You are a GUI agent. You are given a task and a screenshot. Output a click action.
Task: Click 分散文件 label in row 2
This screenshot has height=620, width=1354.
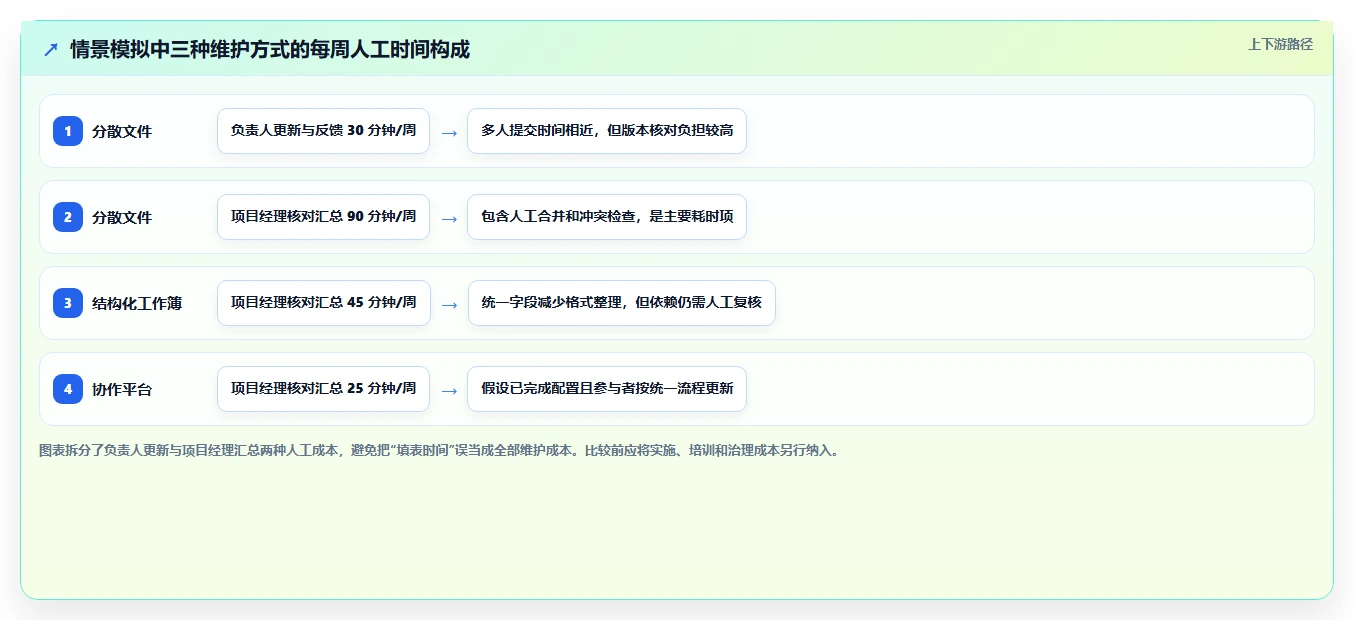[122, 217]
